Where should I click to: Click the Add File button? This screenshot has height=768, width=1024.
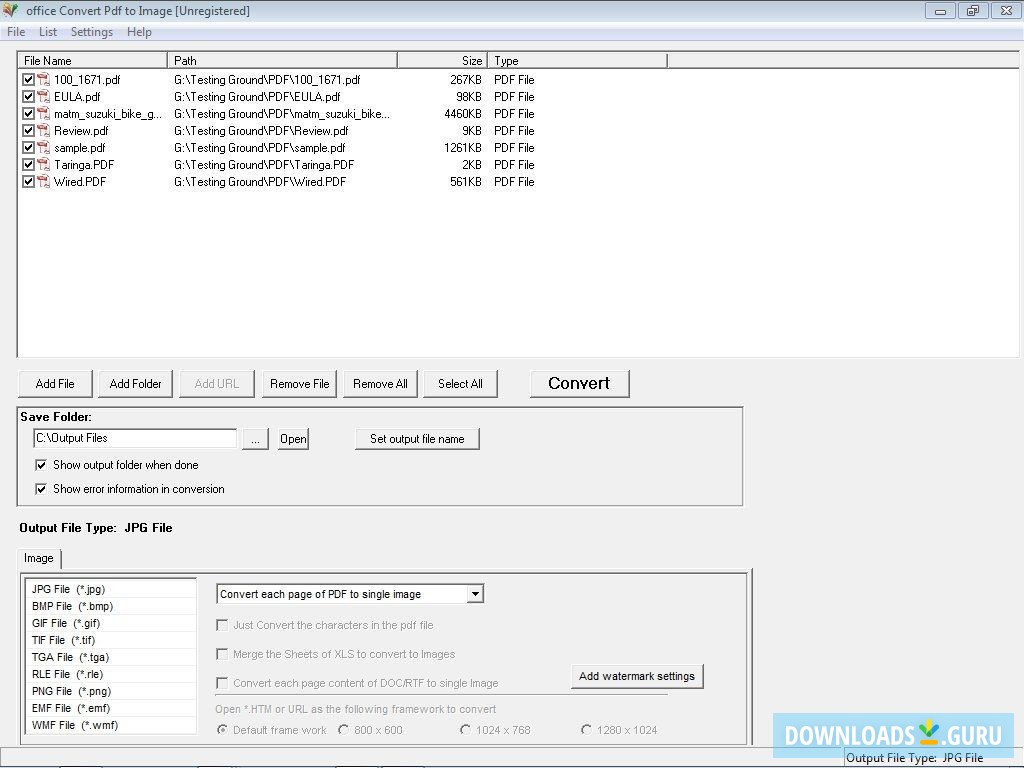[55, 384]
